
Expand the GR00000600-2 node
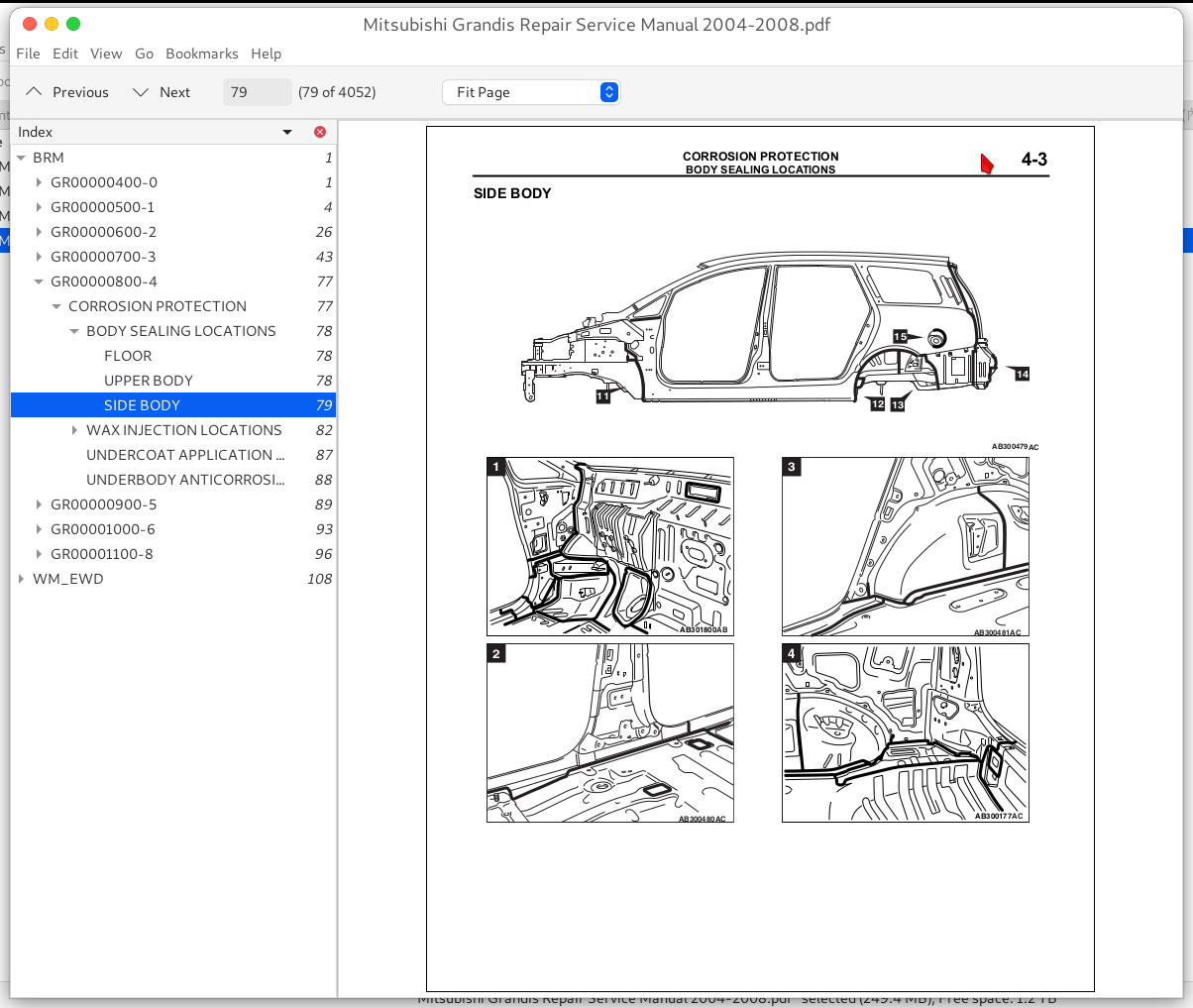point(39,232)
